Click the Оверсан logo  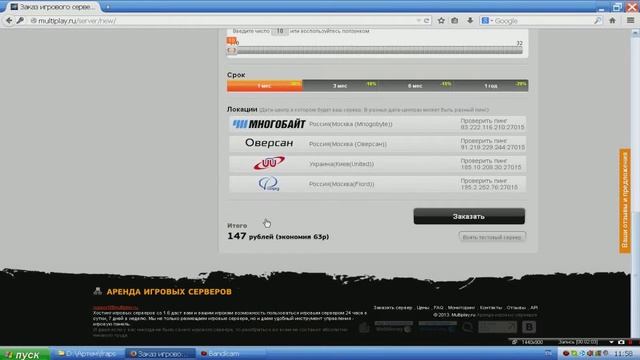point(269,143)
